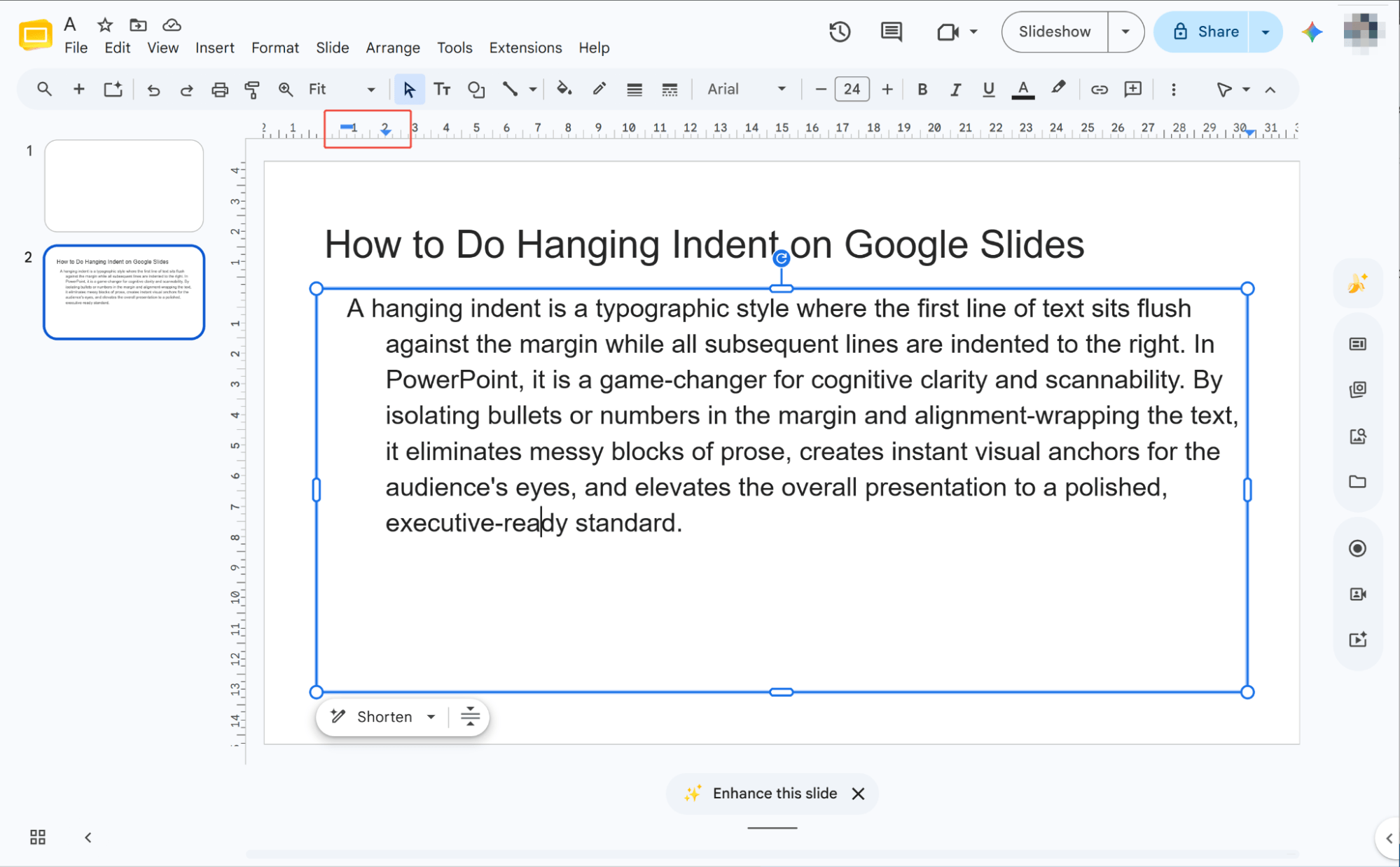
Task: Open the highlight color marker
Action: pyautogui.click(x=1058, y=88)
